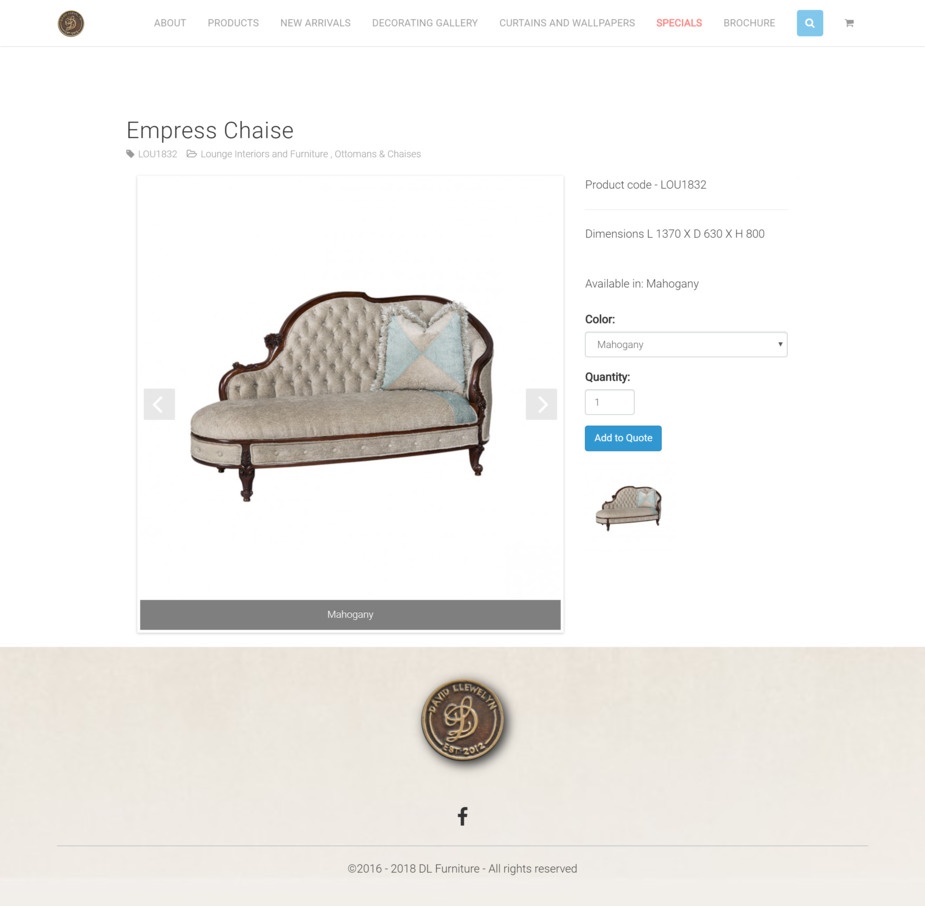This screenshot has width=925, height=906.
Task: Go to NEW ARRIVALS menu item
Action: coord(315,23)
